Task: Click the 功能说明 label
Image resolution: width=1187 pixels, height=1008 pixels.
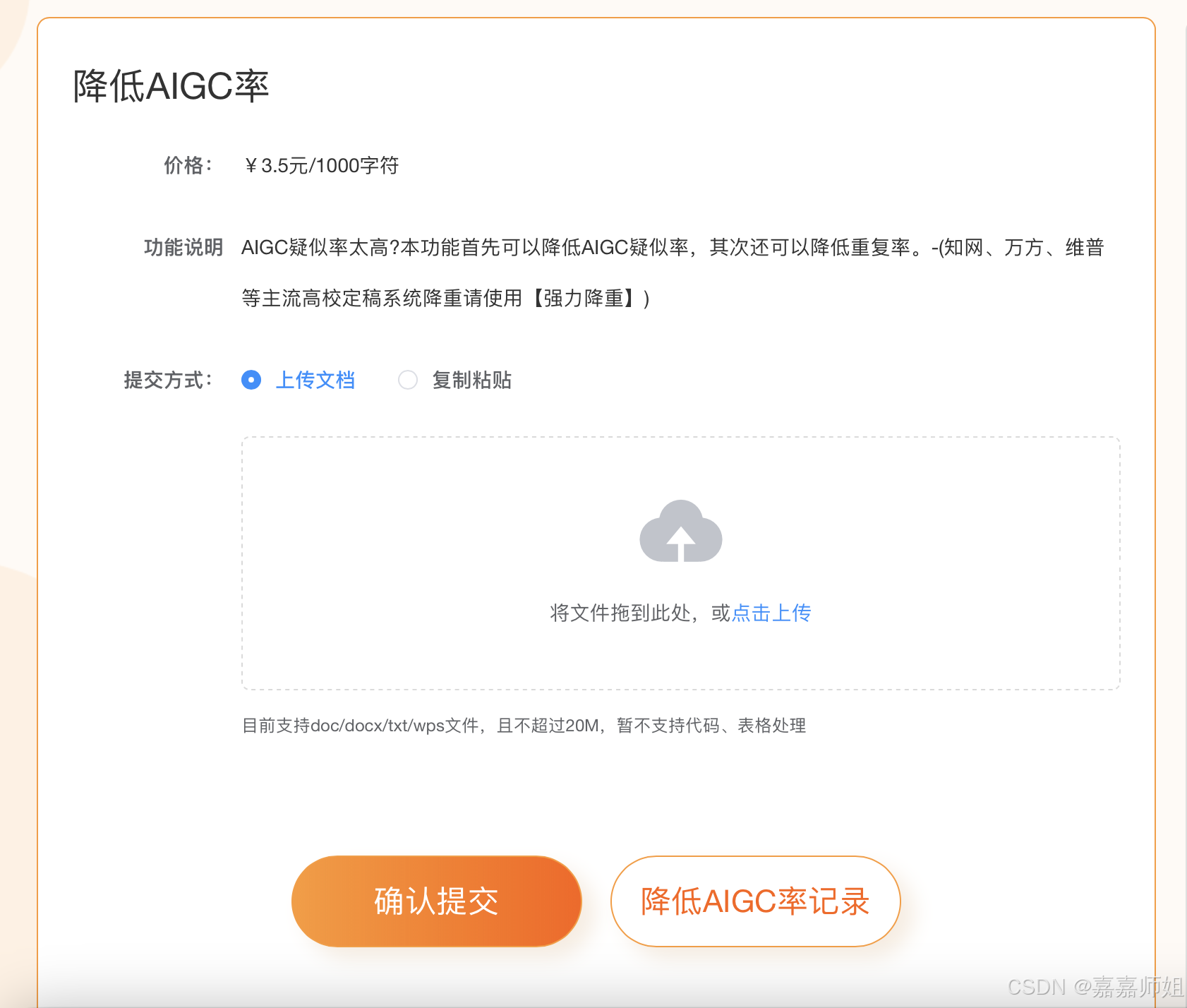Action: pyautogui.click(x=183, y=248)
